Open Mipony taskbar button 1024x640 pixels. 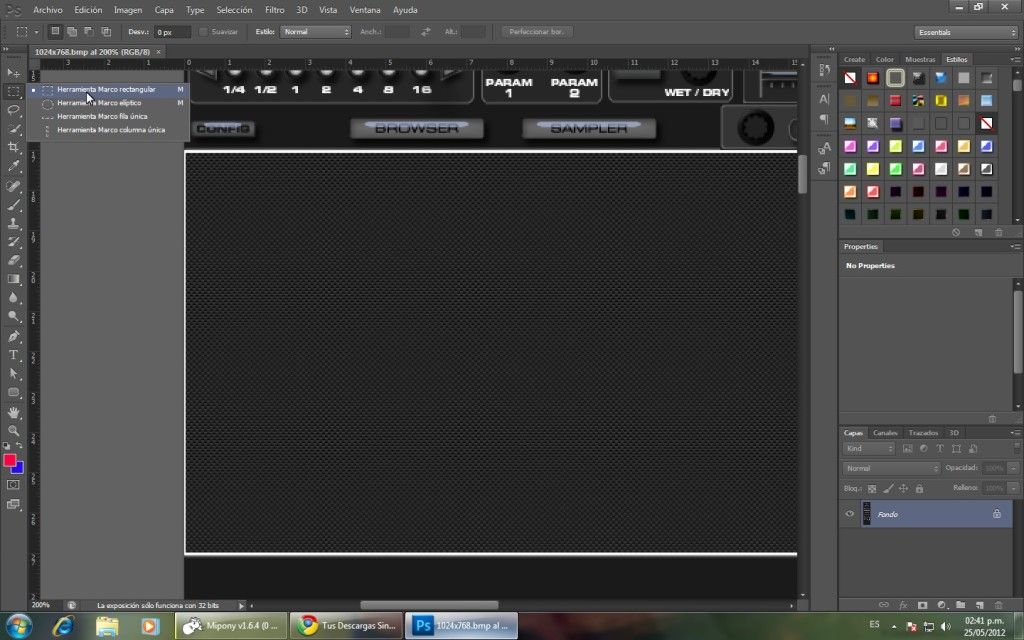click(x=231, y=626)
